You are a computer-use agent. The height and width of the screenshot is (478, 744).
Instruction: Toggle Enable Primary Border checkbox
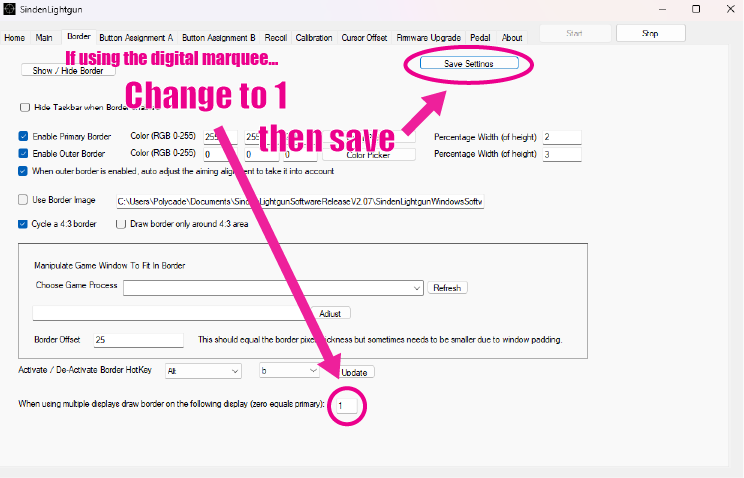pyautogui.click(x=23, y=136)
